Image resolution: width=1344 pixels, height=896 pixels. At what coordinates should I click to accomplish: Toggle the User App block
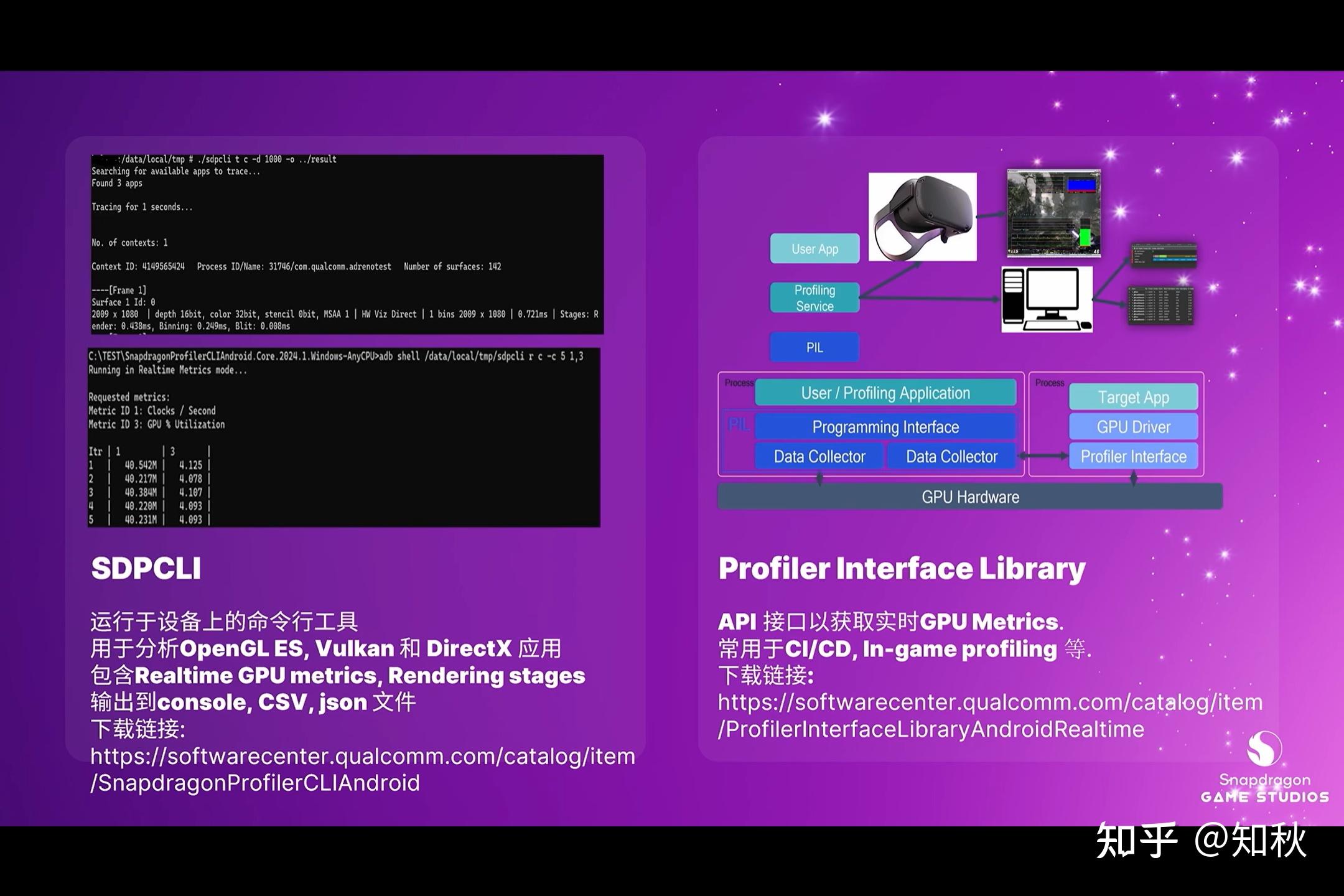(x=814, y=248)
